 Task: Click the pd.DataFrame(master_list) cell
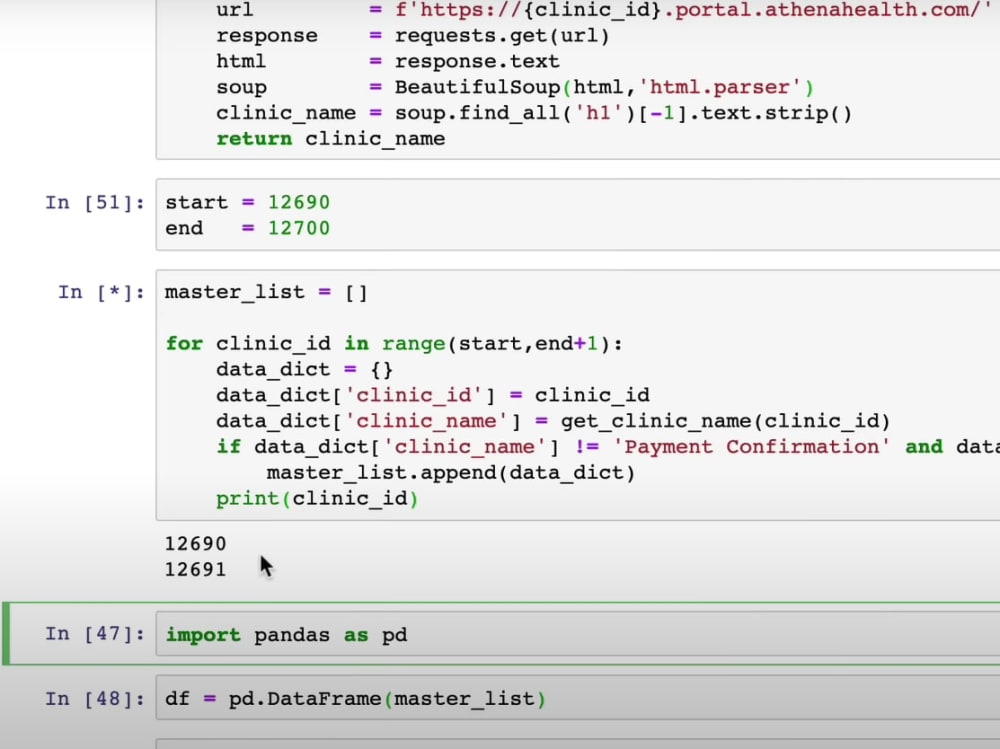(x=578, y=698)
